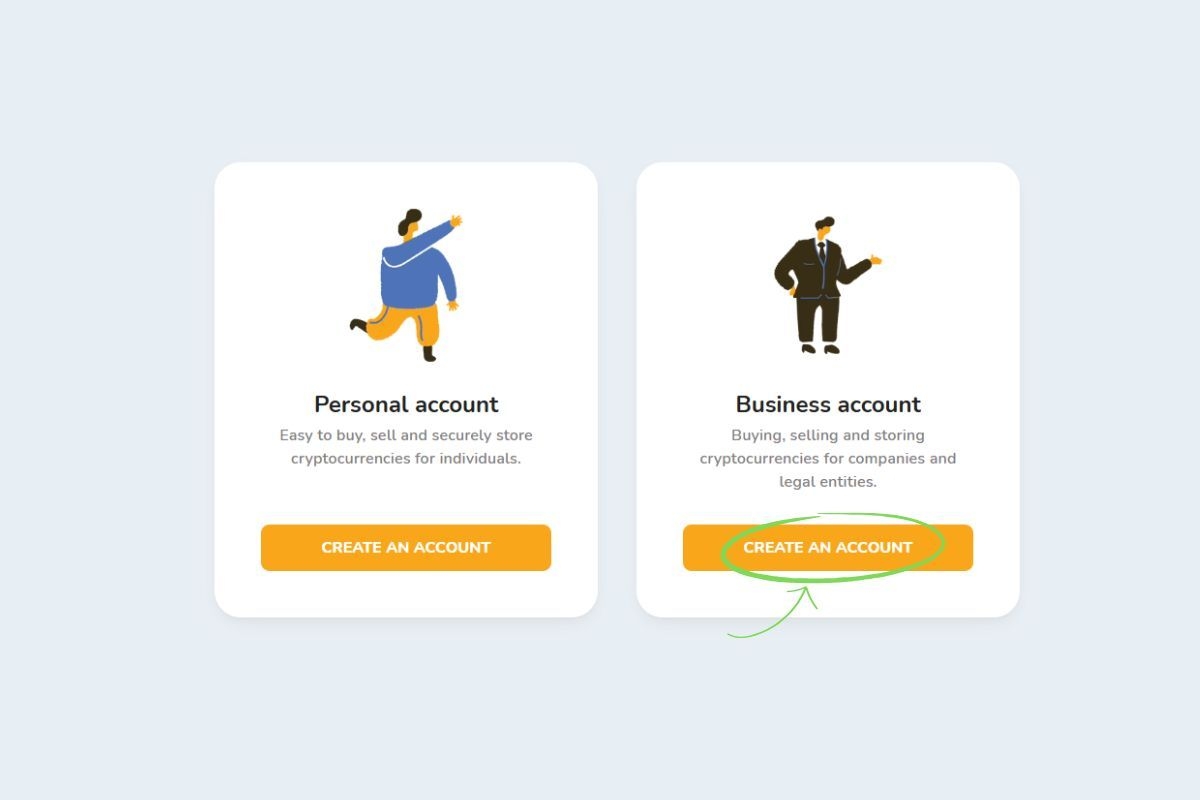Click the businessman's head
Screen dimensions: 1200x800
pos(824,227)
